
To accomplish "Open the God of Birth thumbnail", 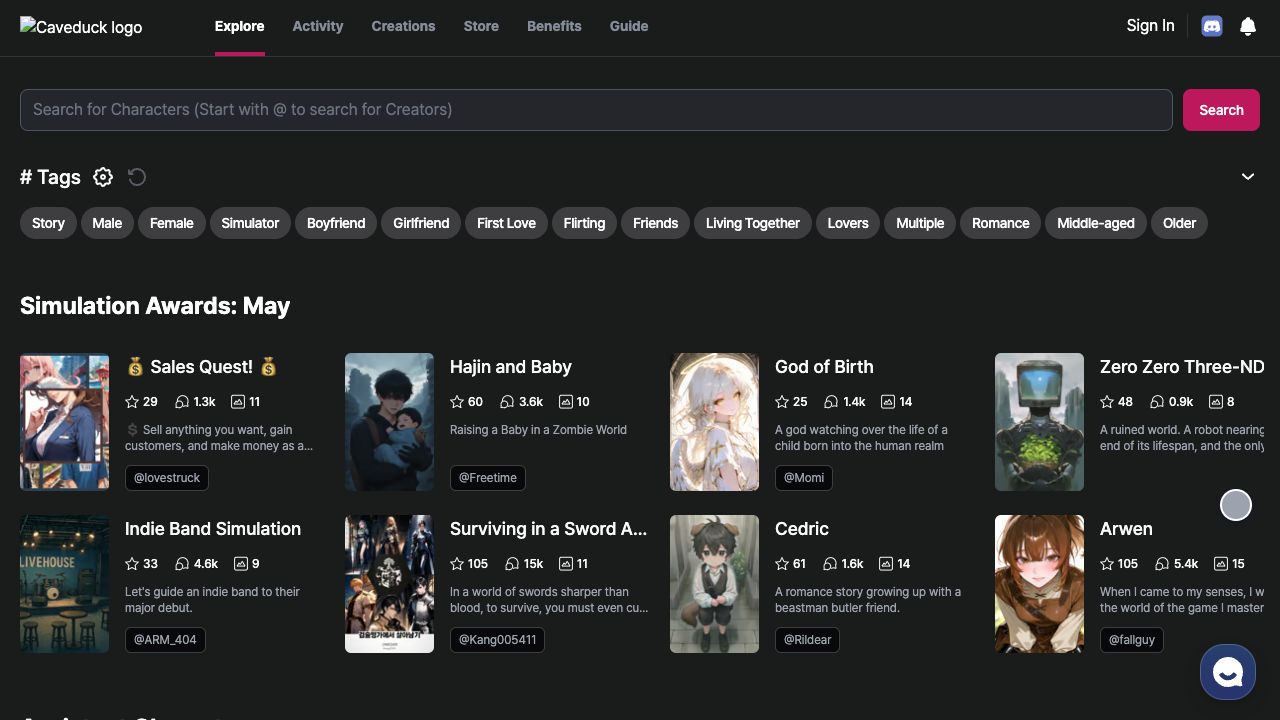I will (714, 422).
